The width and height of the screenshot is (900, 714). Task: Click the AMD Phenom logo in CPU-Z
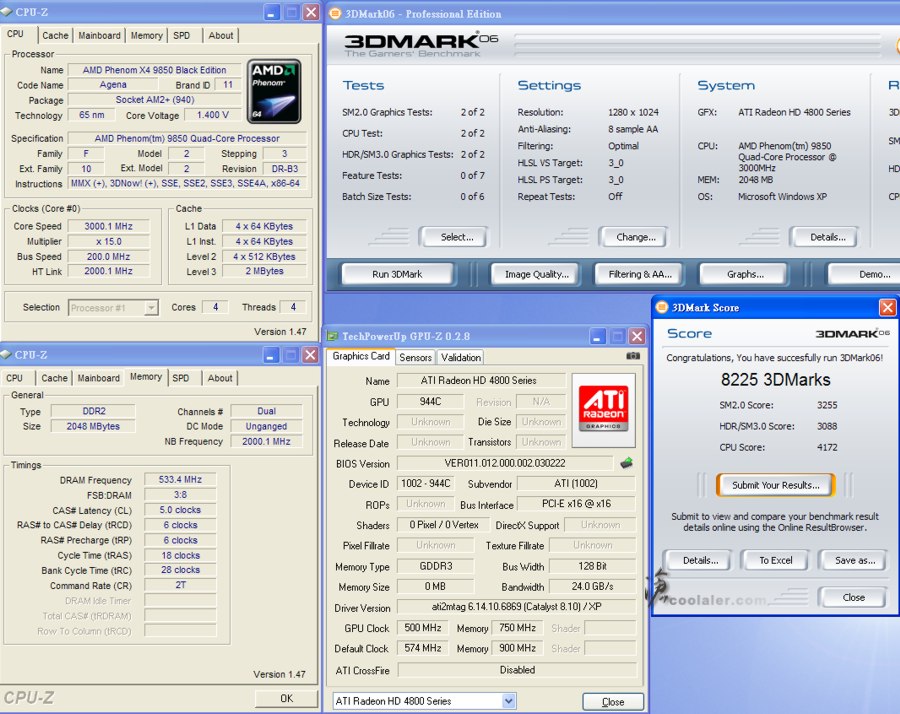tap(274, 92)
